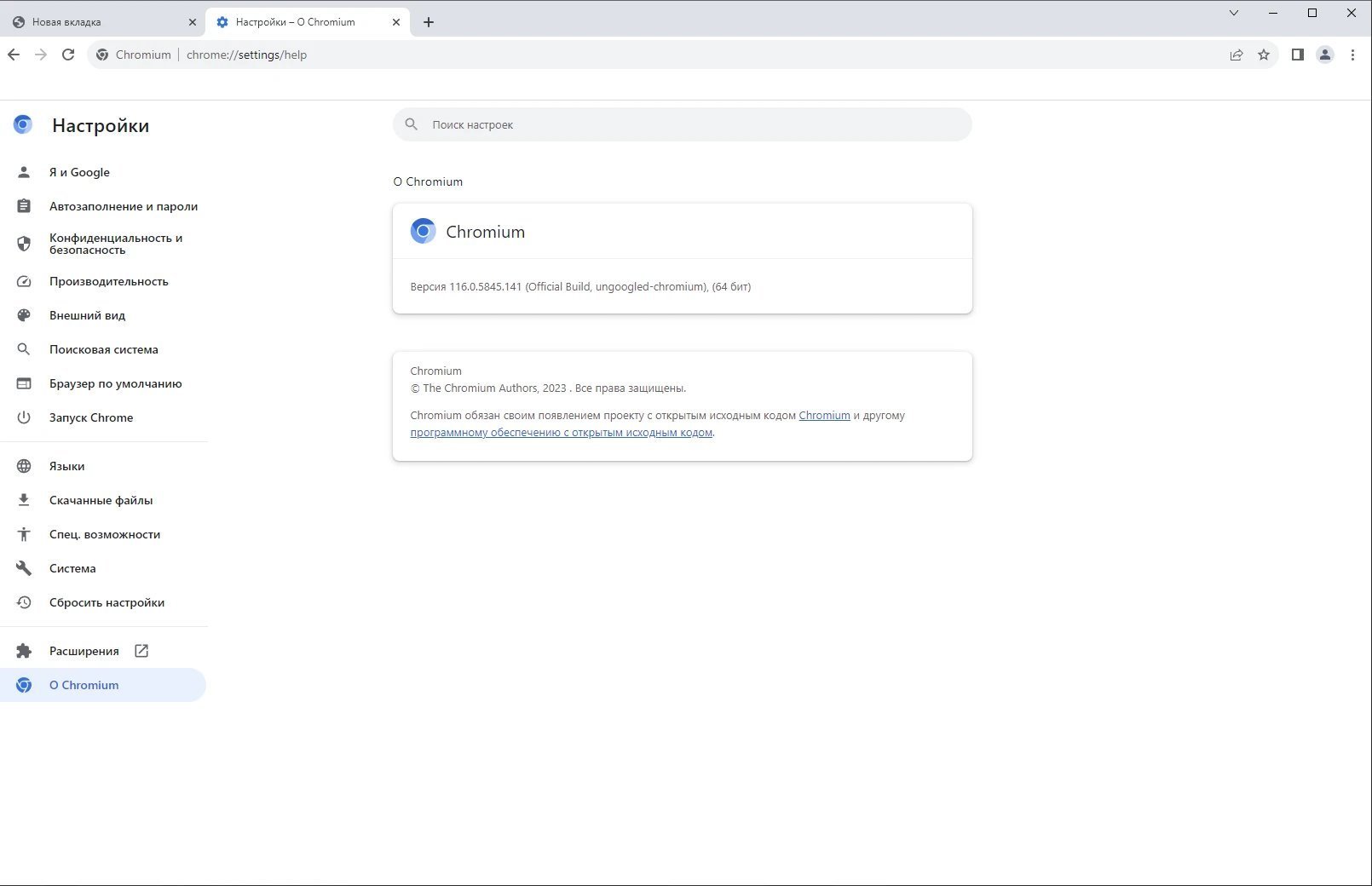Select 'Скачанные файлы' in the sidebar
This screenshot has height=886, width=1372.
pyautogui.click(x=101, y=500)
